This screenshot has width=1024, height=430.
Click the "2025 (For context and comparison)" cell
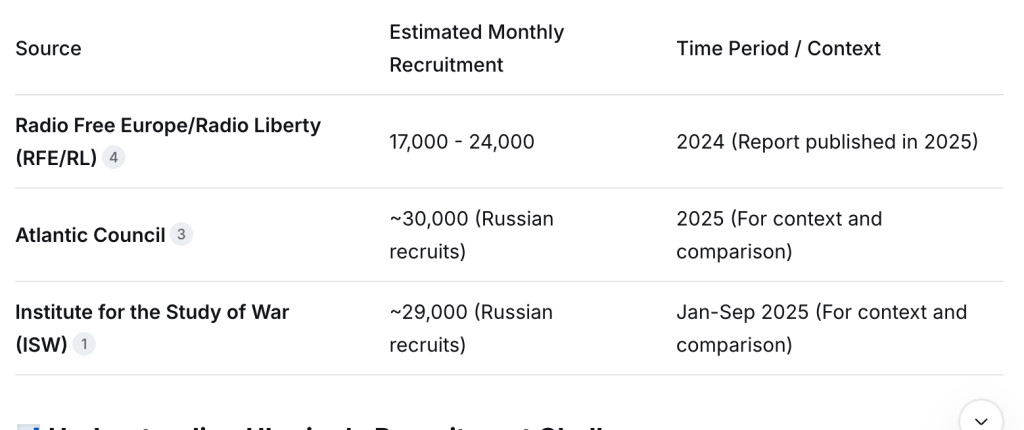779,235
